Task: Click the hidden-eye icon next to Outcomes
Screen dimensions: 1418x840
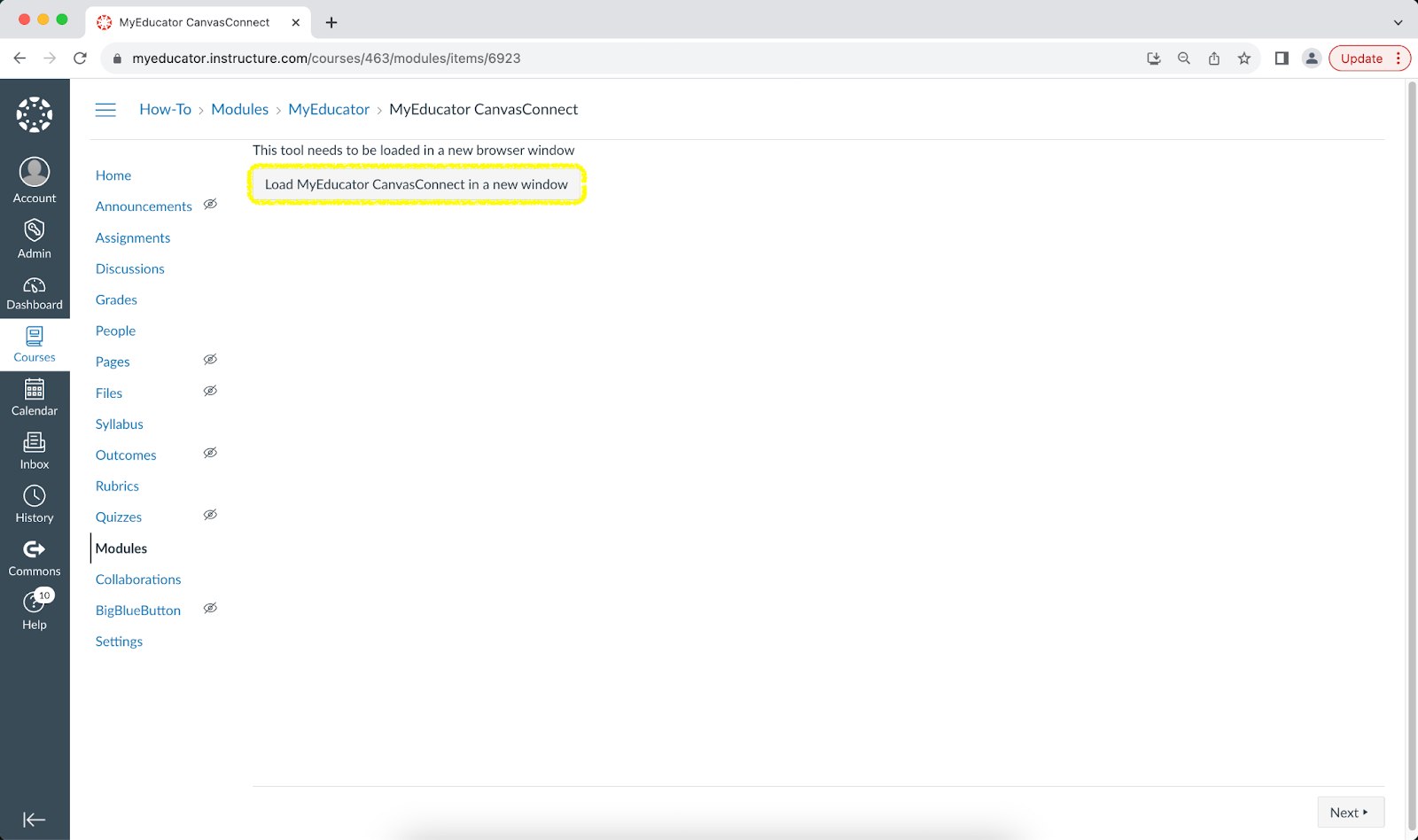Action: click(x=210, y=453)
